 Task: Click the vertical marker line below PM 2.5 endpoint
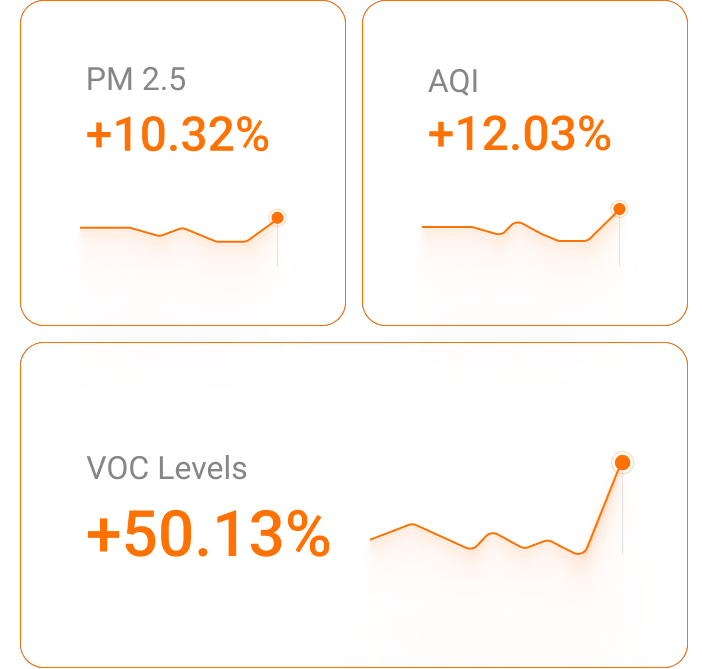[277, 248]
